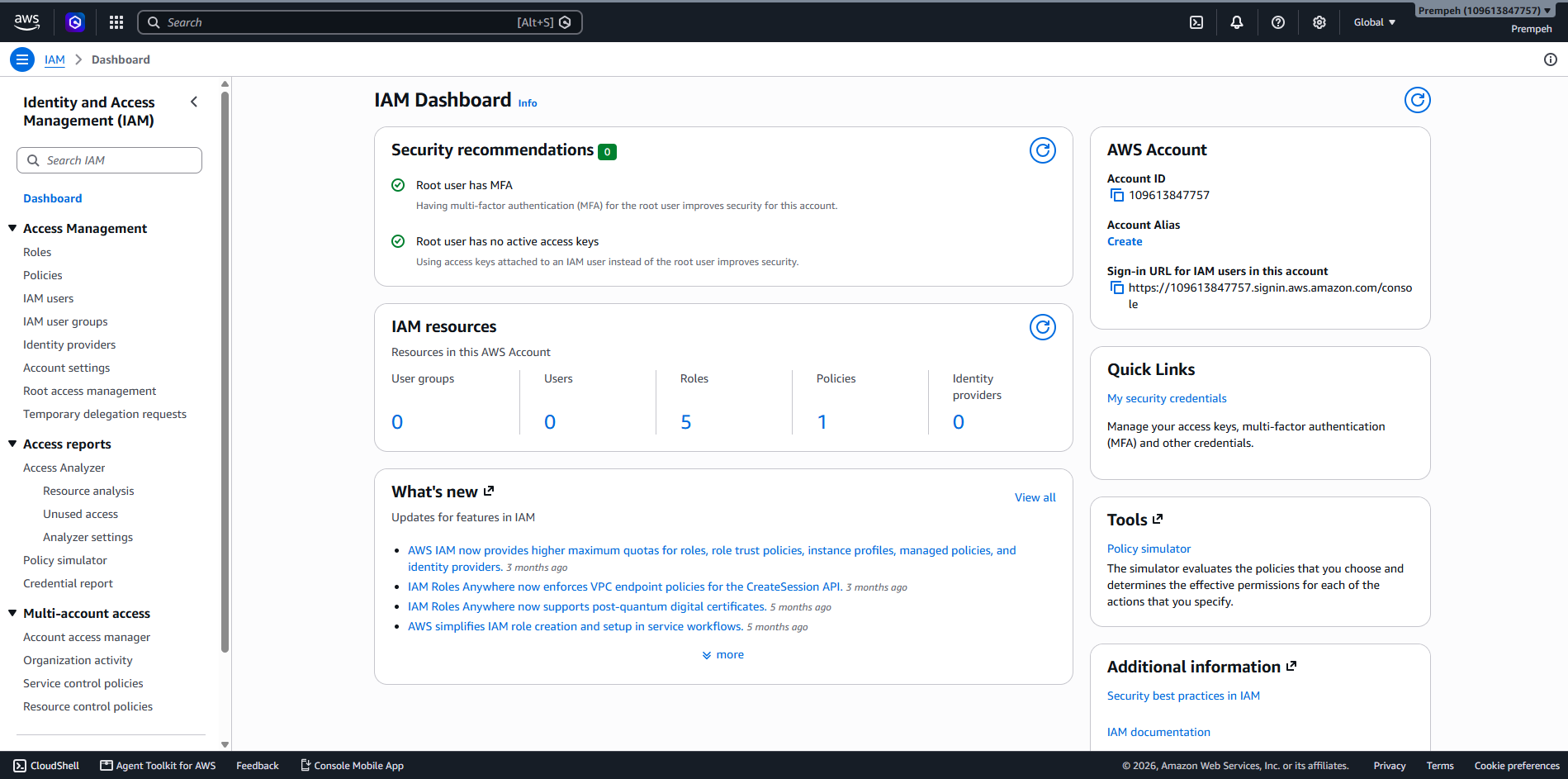Toggle the blue hamburger navigation button

click(x=22, y=59)
